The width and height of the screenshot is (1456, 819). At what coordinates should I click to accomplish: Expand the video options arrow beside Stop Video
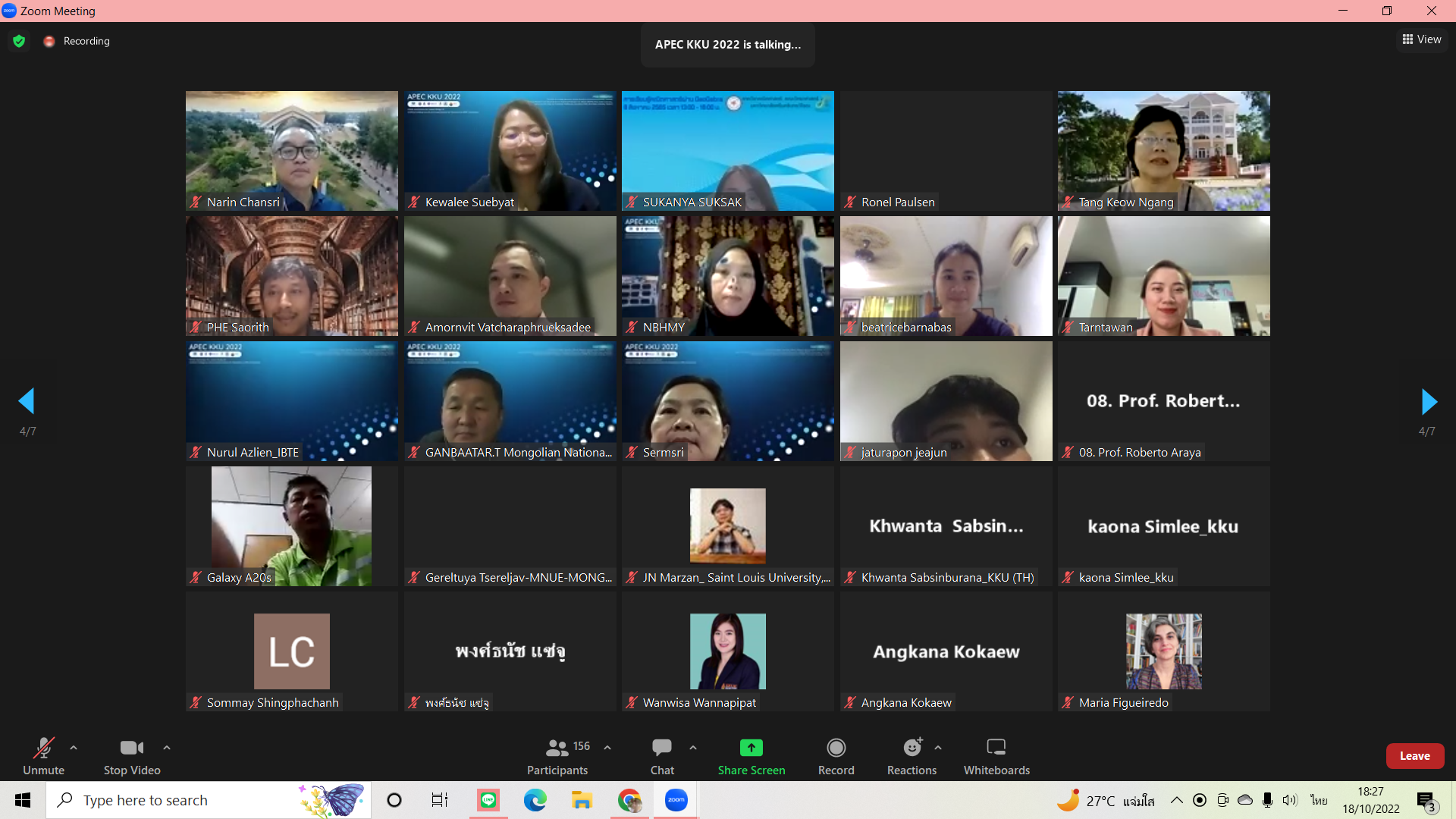167,748
